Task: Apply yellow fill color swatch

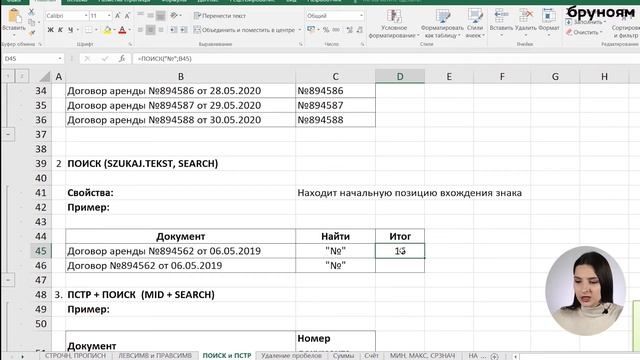Action: [107, 30]
